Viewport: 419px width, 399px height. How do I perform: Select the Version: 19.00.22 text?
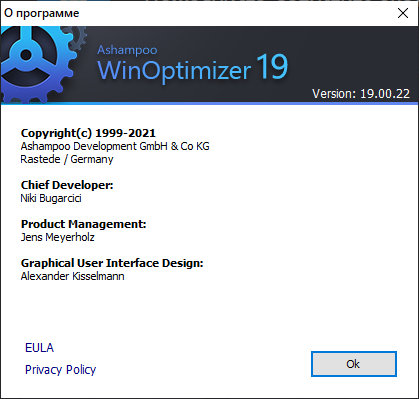(361, 94)
